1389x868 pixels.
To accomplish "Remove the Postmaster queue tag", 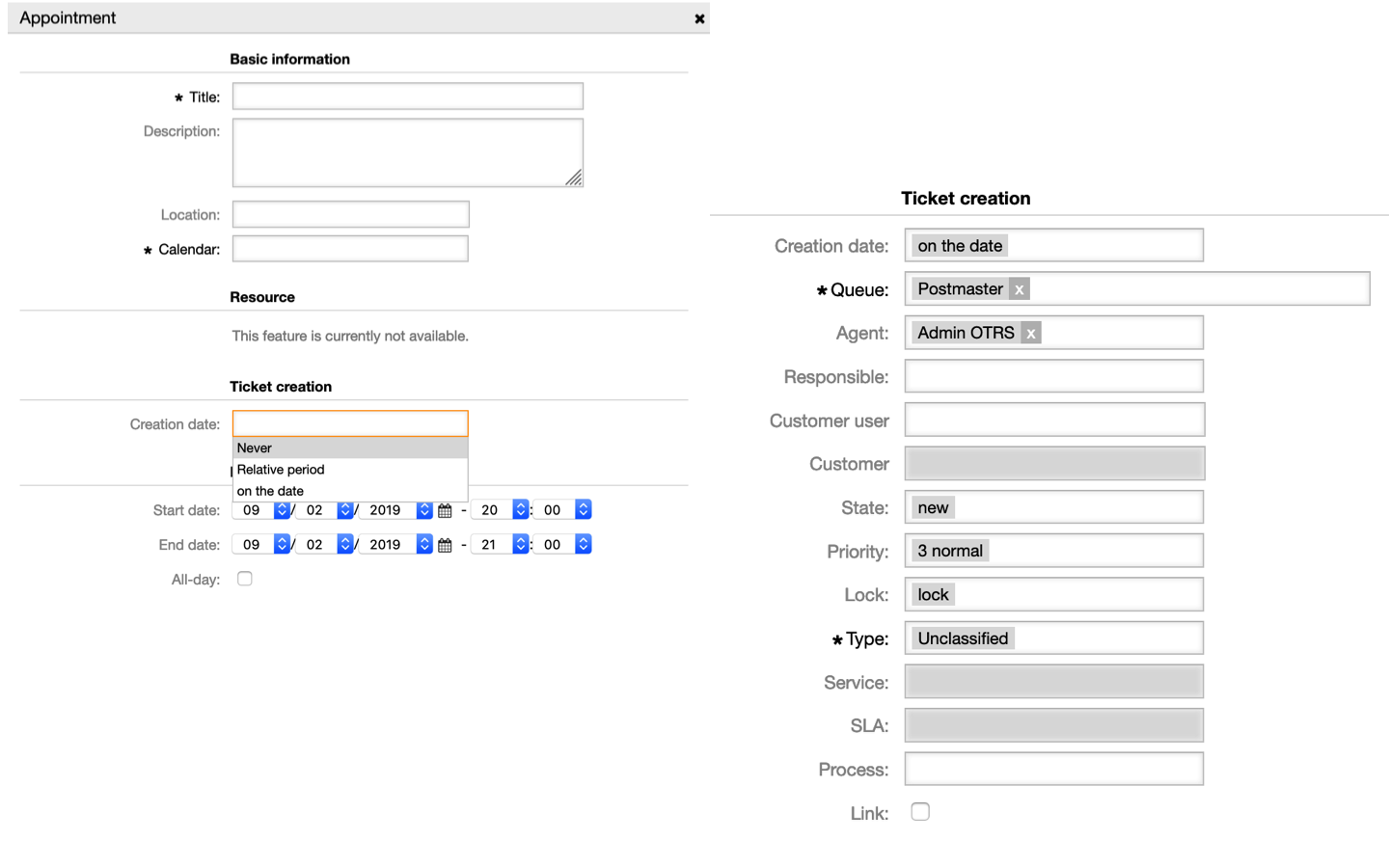I will tap(1020, 289).
